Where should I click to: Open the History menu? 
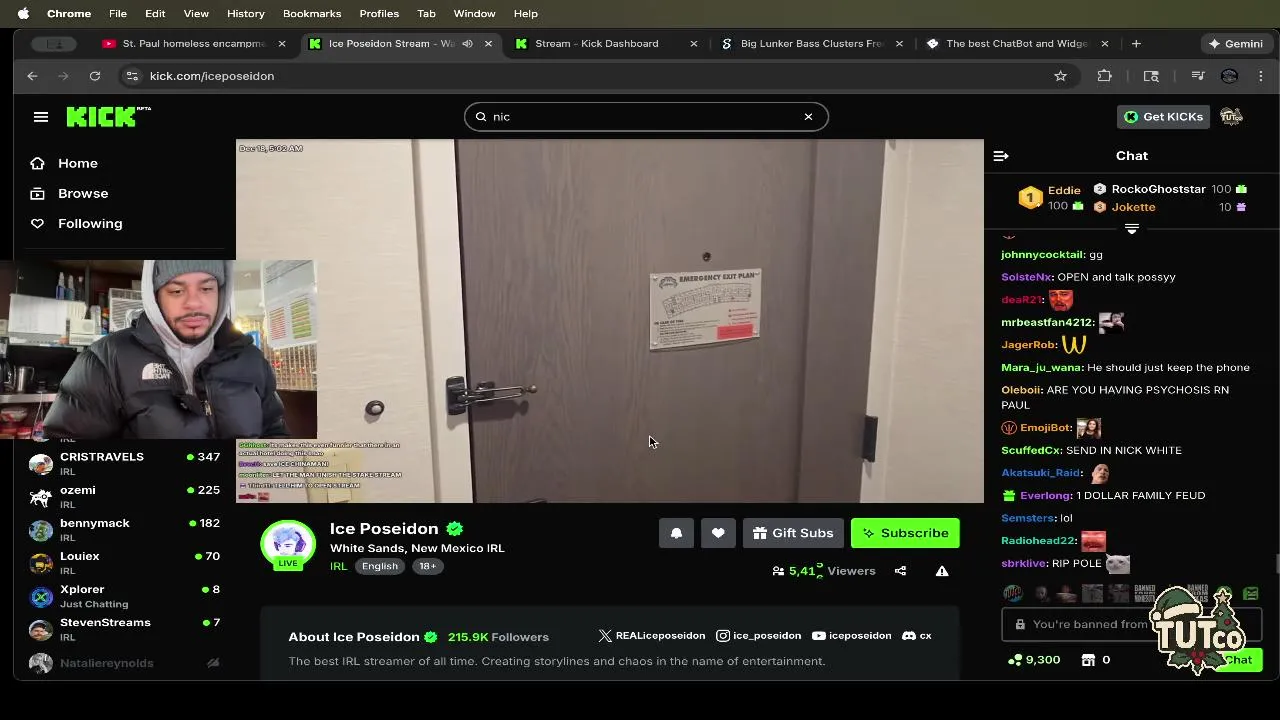tap(245, 14)
